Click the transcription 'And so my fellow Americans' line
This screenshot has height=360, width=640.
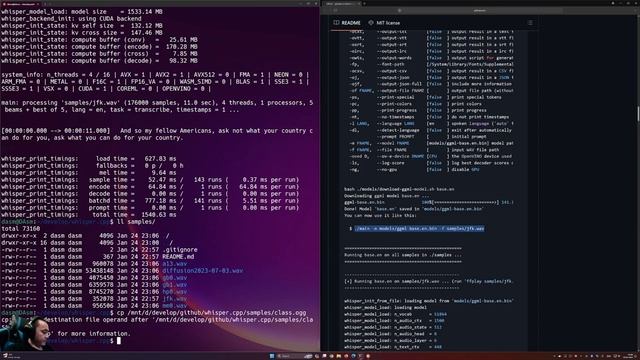[x=157, y=134]
